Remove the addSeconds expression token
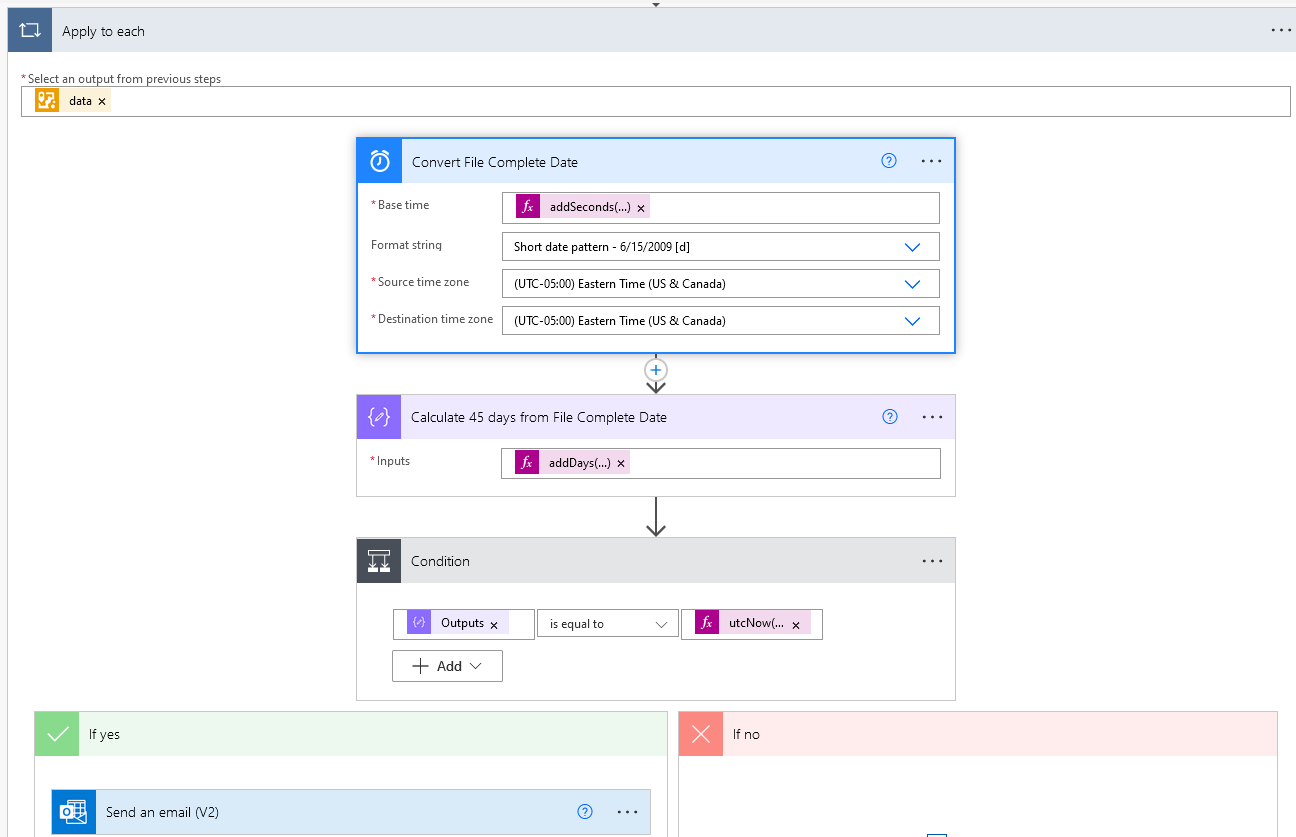 (641, 208)
